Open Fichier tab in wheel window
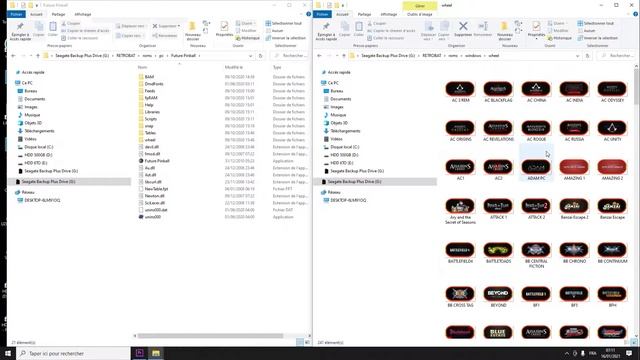 pos(322,14)
